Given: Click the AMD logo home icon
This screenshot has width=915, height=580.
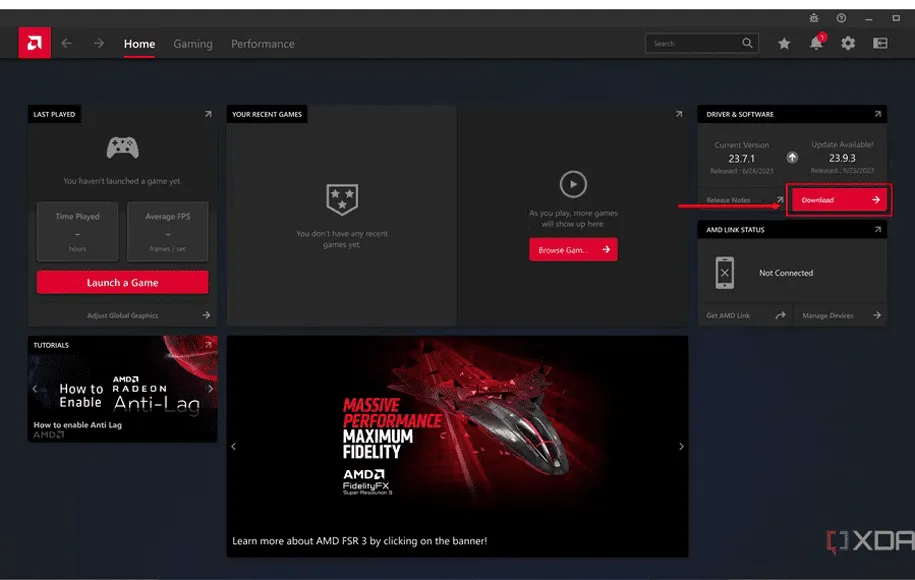Looking at the screenshot, I should [34, 43].
